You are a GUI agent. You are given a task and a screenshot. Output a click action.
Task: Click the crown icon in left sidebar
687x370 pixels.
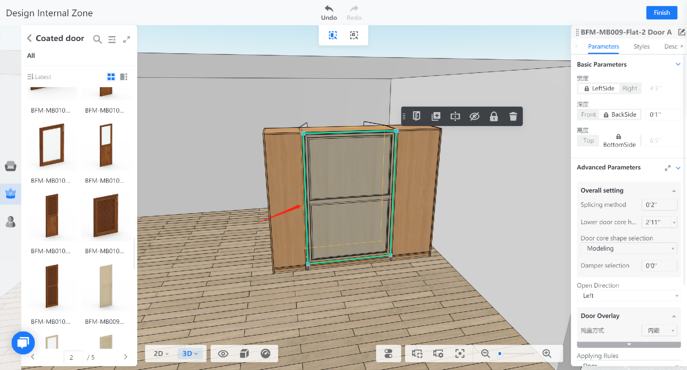pyautogui.click(x=11, y=193)
